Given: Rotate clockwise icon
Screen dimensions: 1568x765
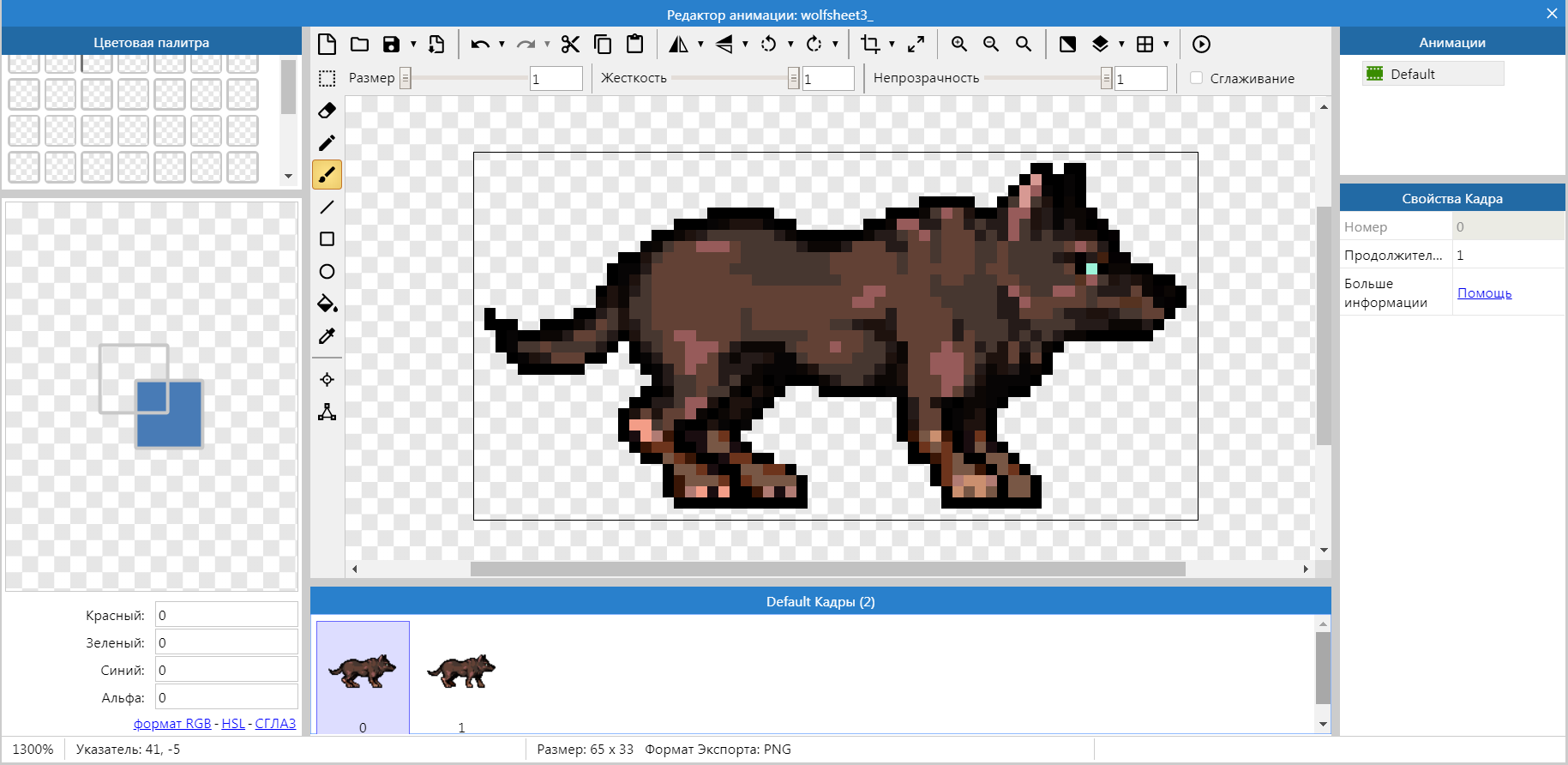Looking at the screenshot, I should click(814, 45).
